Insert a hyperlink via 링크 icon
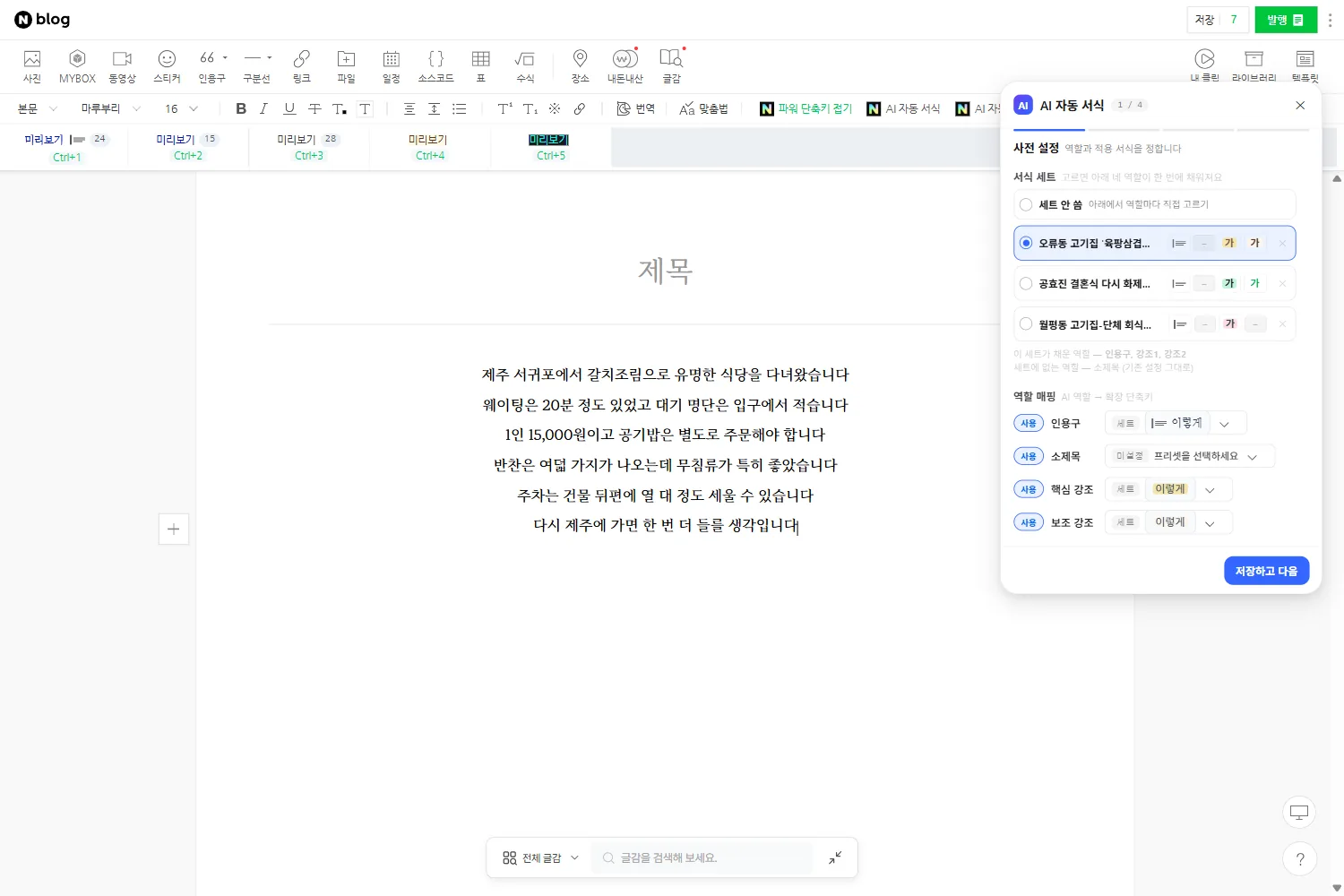This screenshot has height=896, width=1344. [x=302, y=66]
